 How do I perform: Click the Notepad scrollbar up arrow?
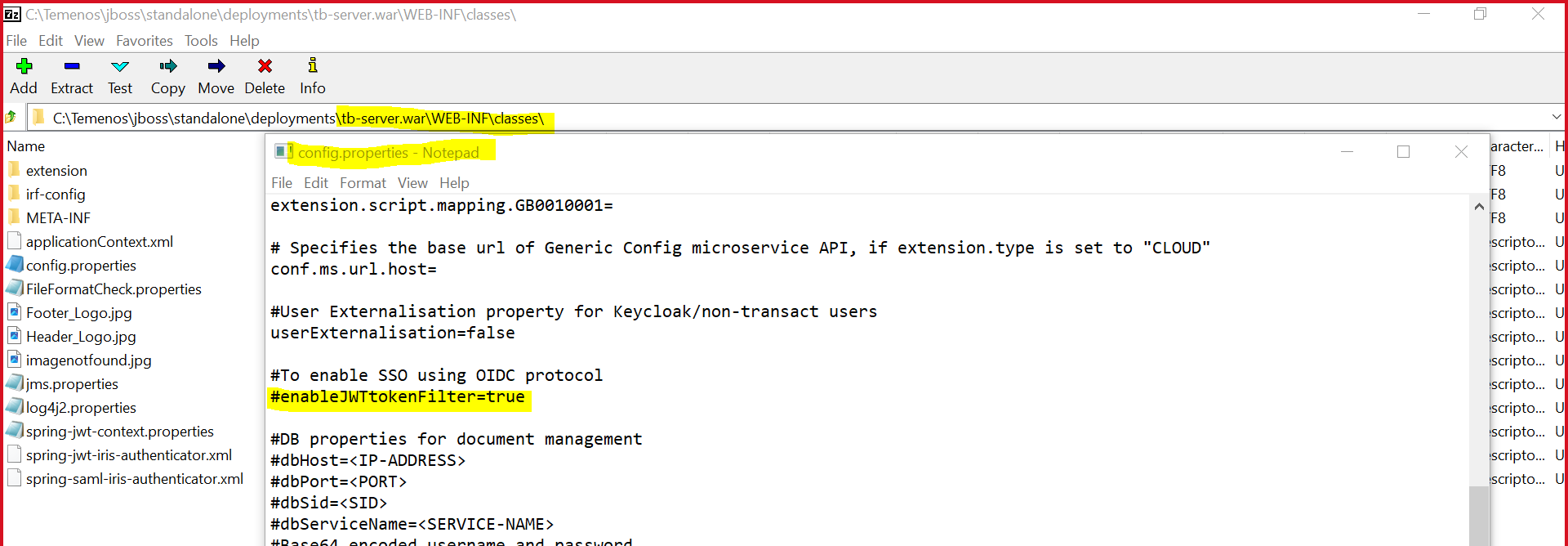click(1479, 207)
